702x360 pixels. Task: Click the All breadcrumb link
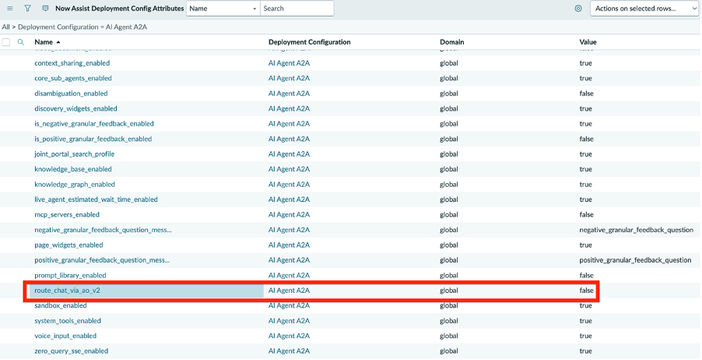coord(5,27)
